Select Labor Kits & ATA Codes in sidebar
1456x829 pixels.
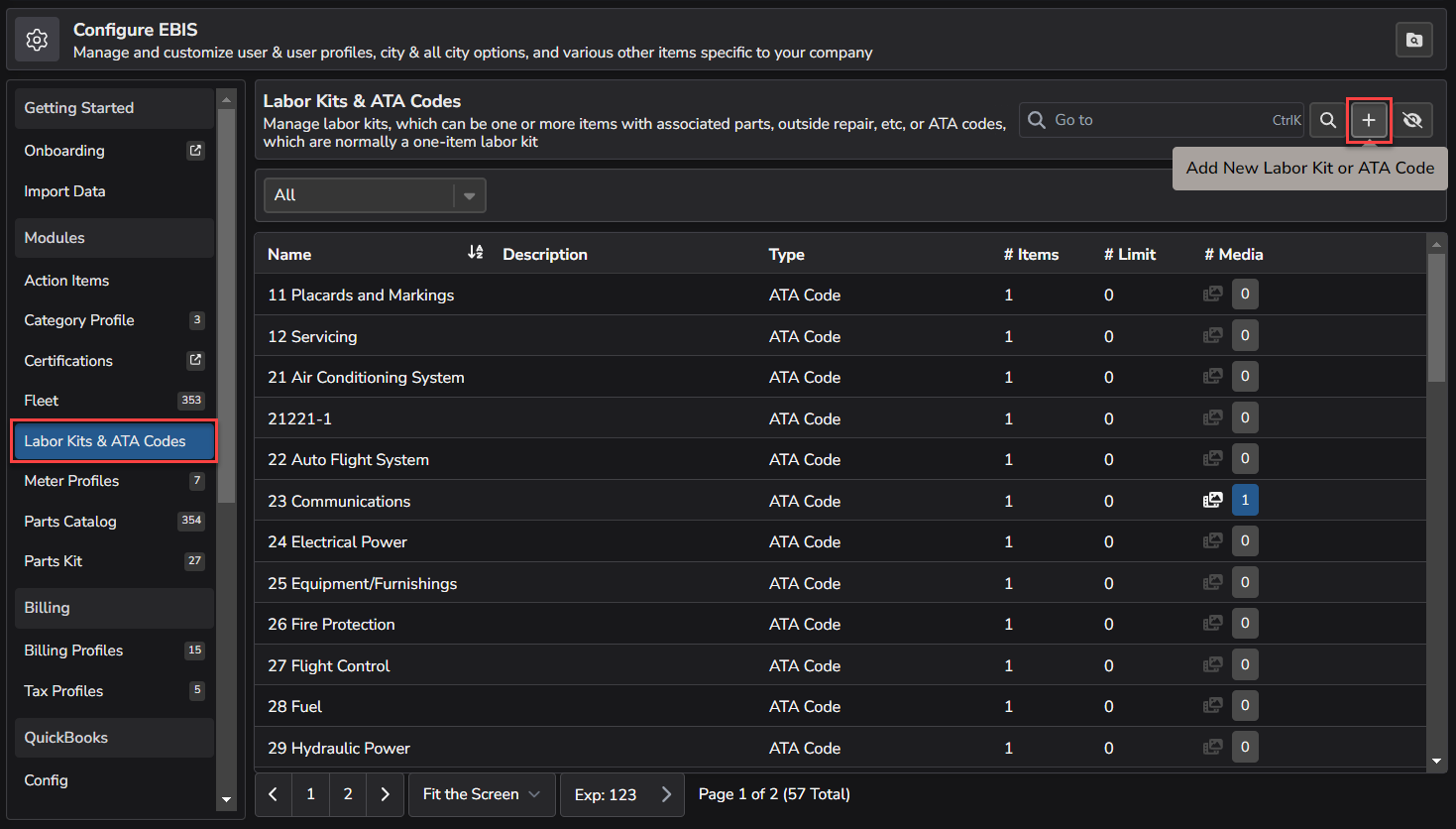point(113,440)
